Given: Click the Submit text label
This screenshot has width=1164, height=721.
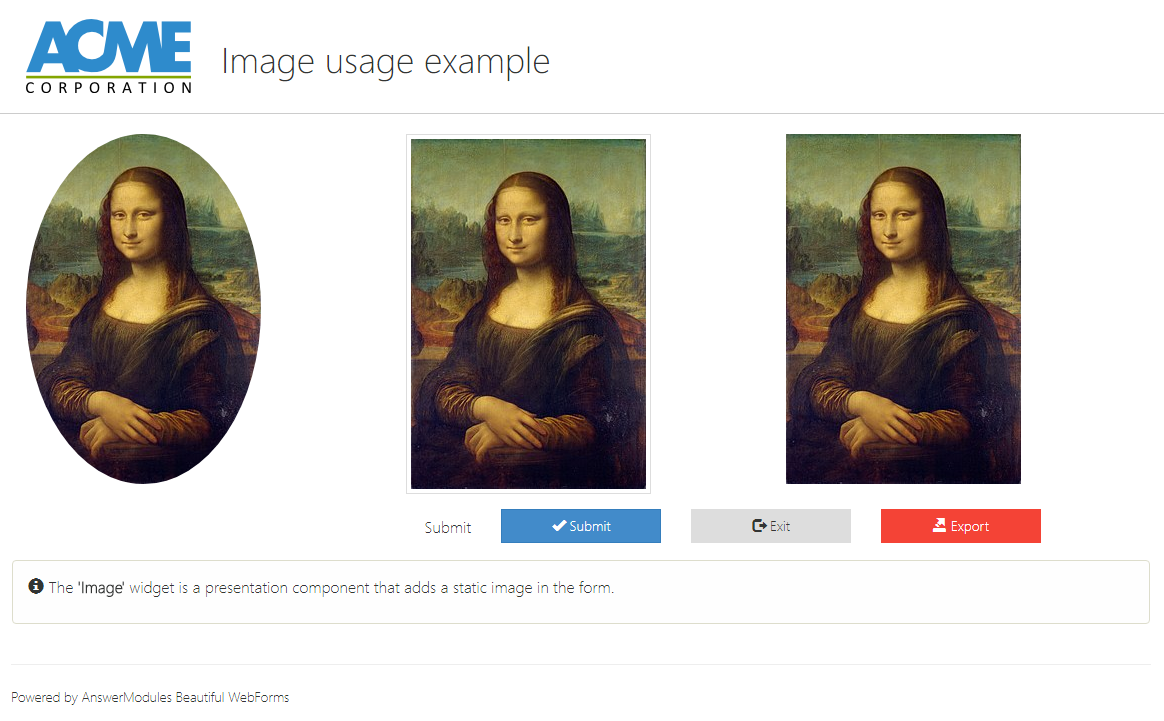Looking at the screenshot, I should [x=447, y=528].
